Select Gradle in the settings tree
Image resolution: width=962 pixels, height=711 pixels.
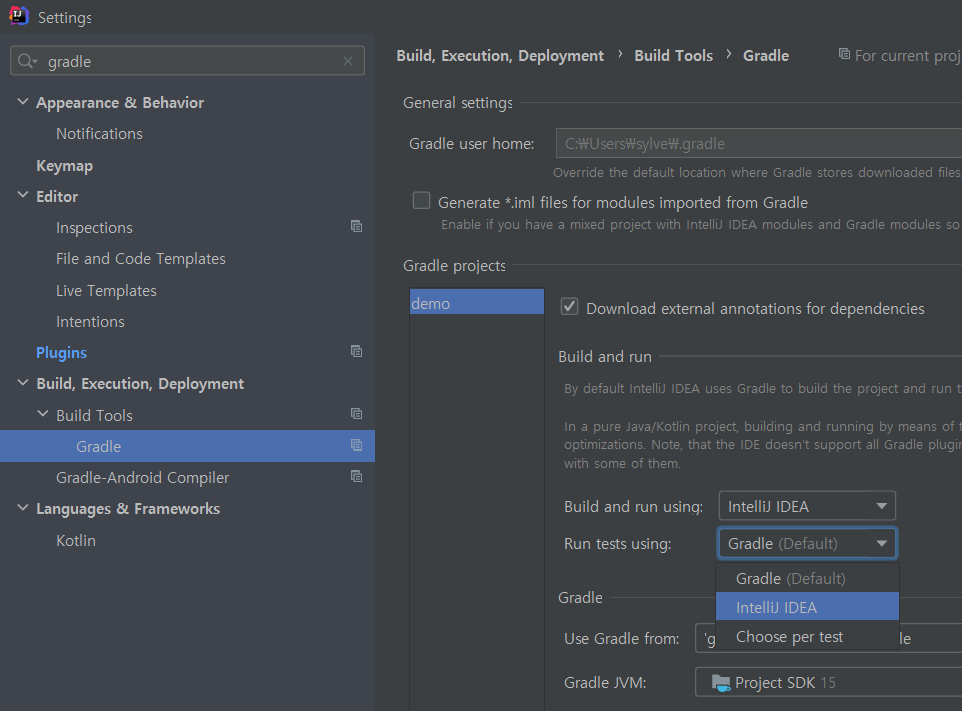point(187,446)
